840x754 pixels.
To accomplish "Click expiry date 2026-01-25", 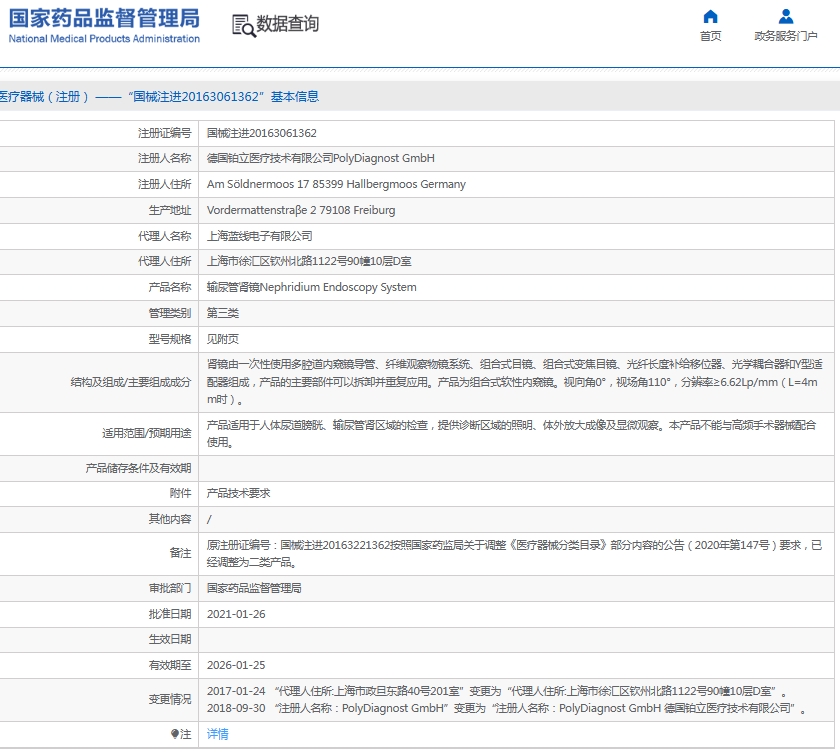I will tap(236, 665).
